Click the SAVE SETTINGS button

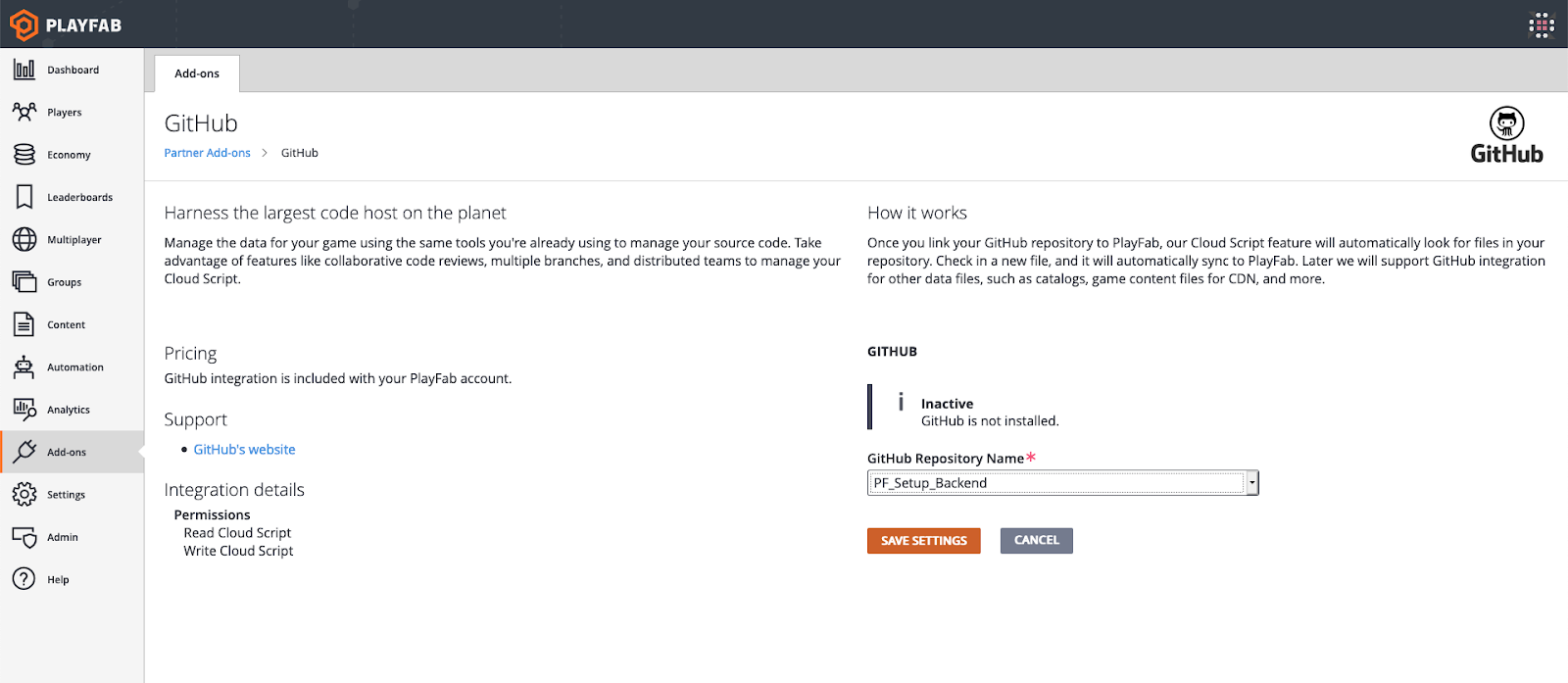(923, 541)
